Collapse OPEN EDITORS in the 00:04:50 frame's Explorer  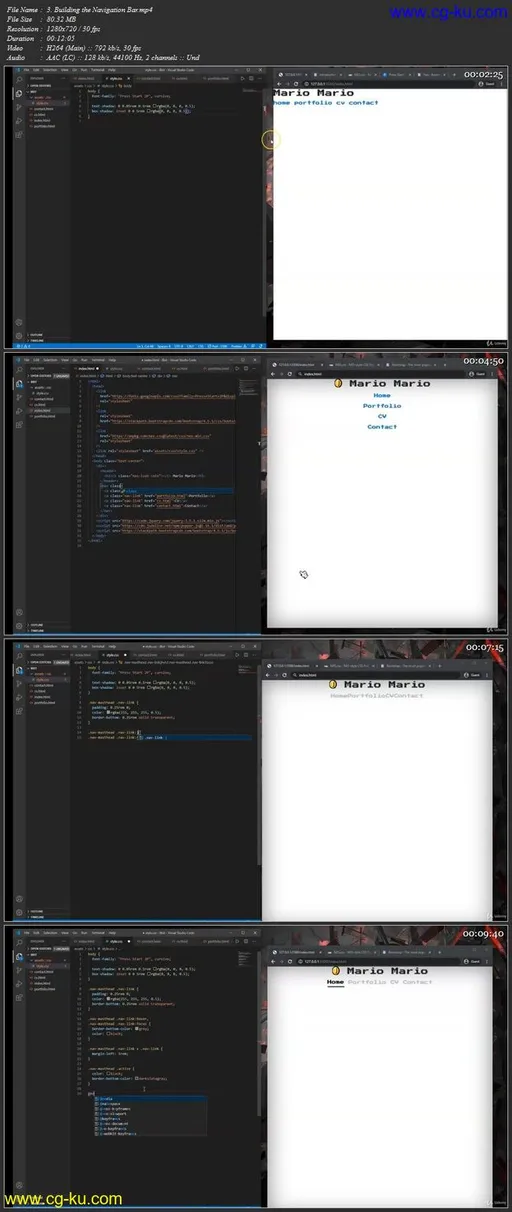coord(41,375)
